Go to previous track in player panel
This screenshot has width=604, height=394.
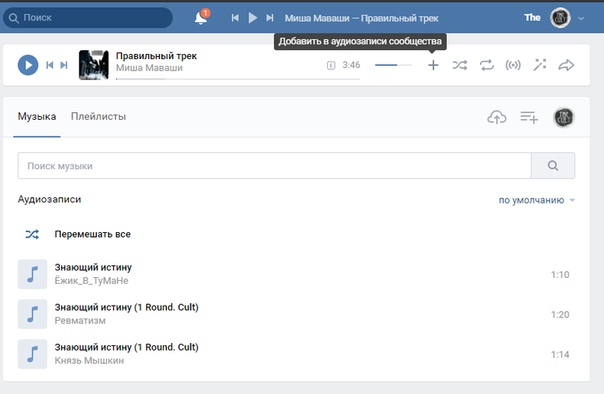[x=50, y=65]
